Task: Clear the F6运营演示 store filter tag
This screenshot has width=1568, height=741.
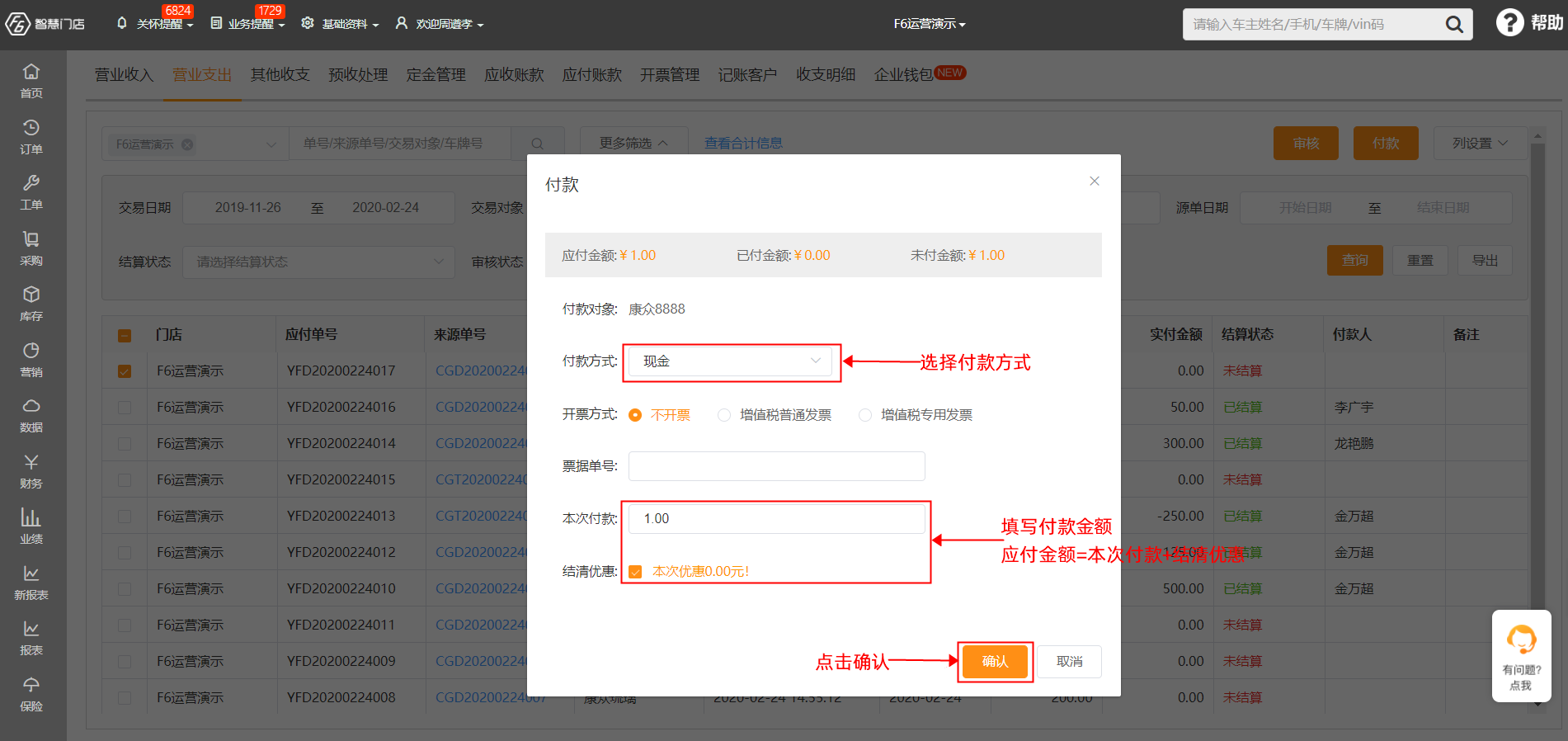Action: (187, 144)
